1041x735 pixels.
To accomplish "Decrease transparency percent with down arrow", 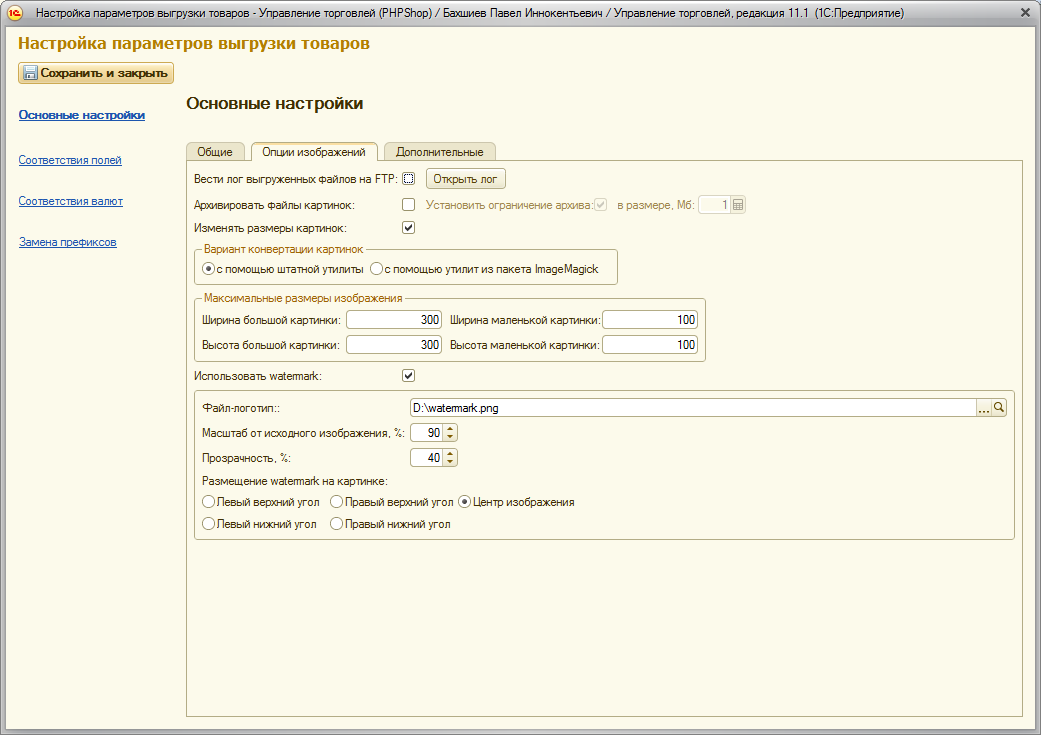I will click(450, 462).
